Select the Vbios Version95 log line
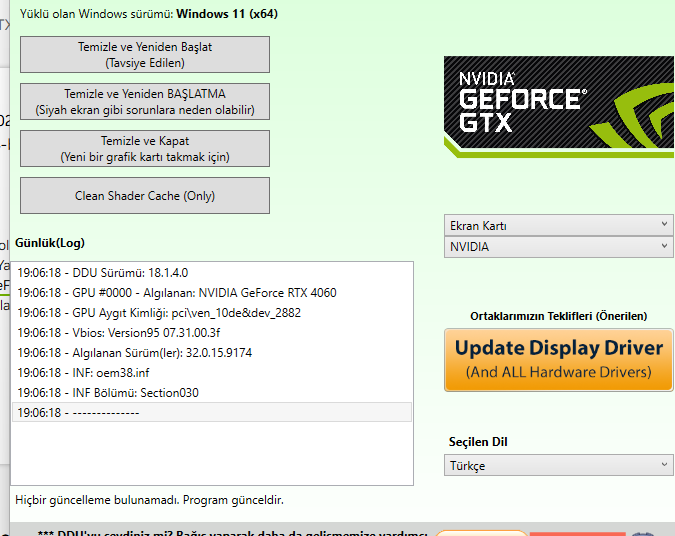Image resolution: width=675 pixels, height=536 pixels. 212,333
